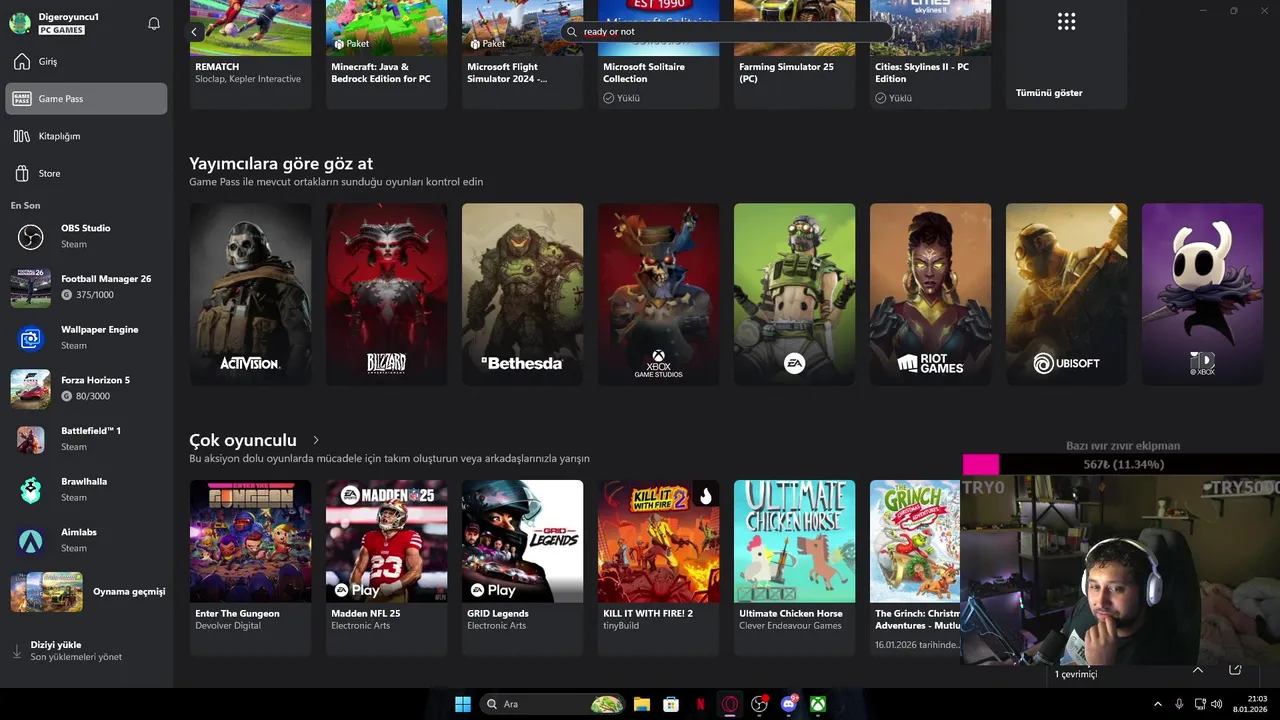Open volume tray icon
Screen dimensions: 1280x720
[1217, 704]
